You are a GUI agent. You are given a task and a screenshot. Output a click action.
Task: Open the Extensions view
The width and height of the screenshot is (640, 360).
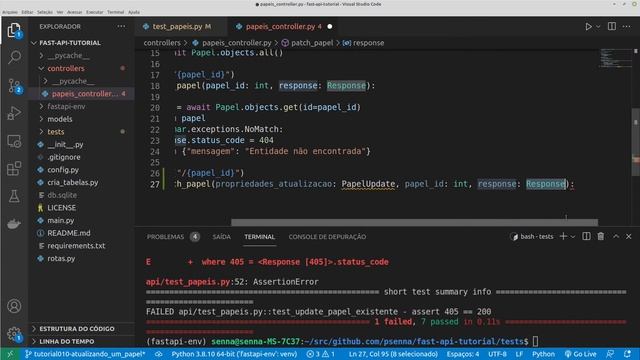(x=14, y=169)
